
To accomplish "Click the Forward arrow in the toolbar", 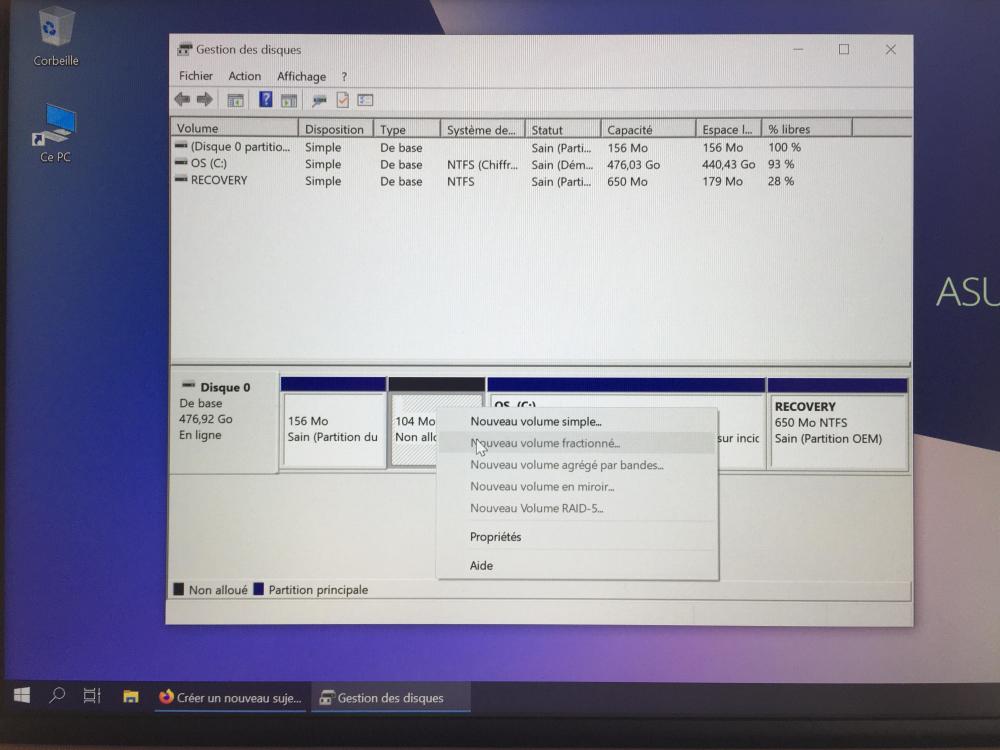I will [x=204, y=100].
